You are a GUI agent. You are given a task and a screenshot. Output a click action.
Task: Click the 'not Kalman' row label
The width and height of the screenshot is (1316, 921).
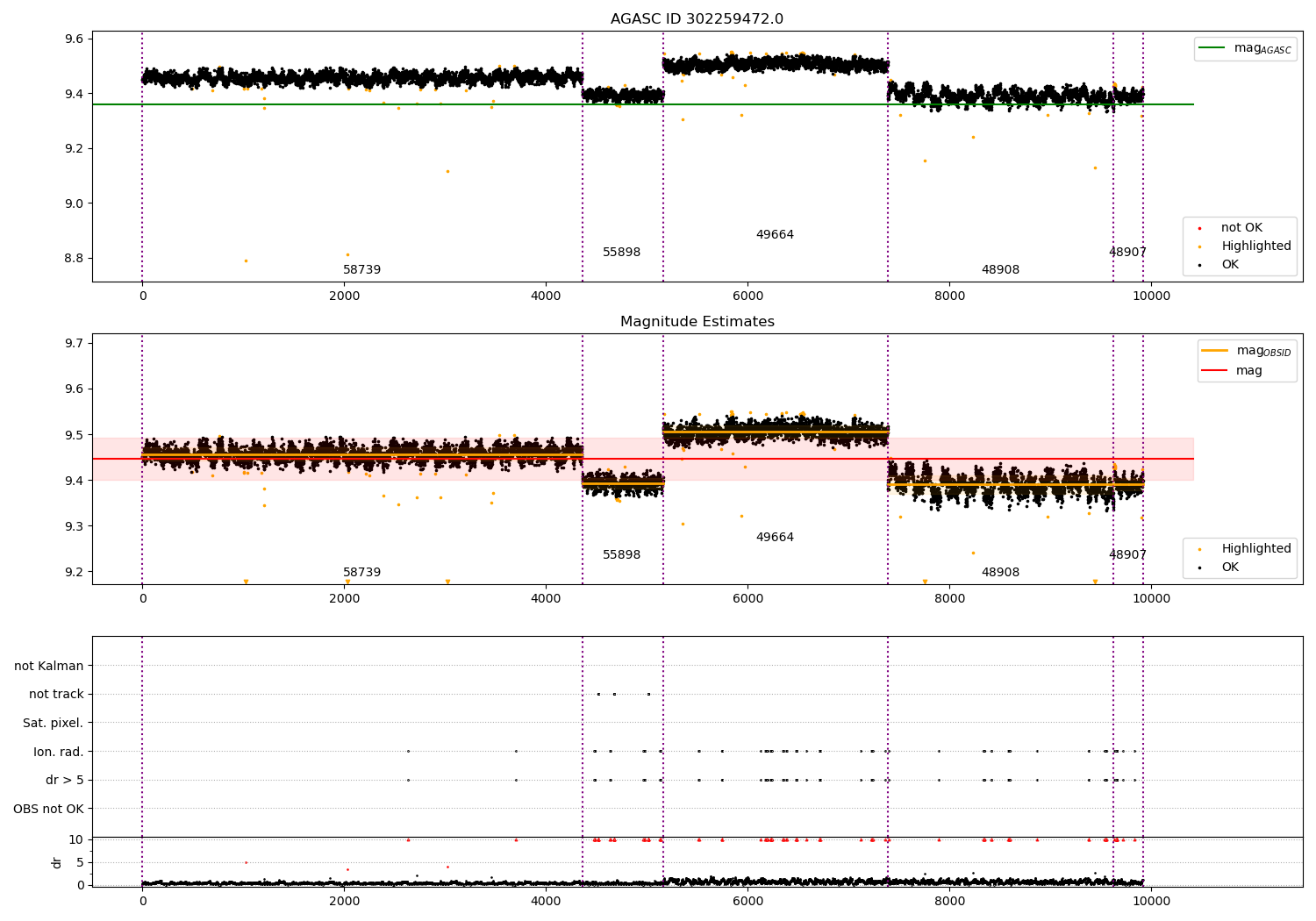click(x=49, y=667)
